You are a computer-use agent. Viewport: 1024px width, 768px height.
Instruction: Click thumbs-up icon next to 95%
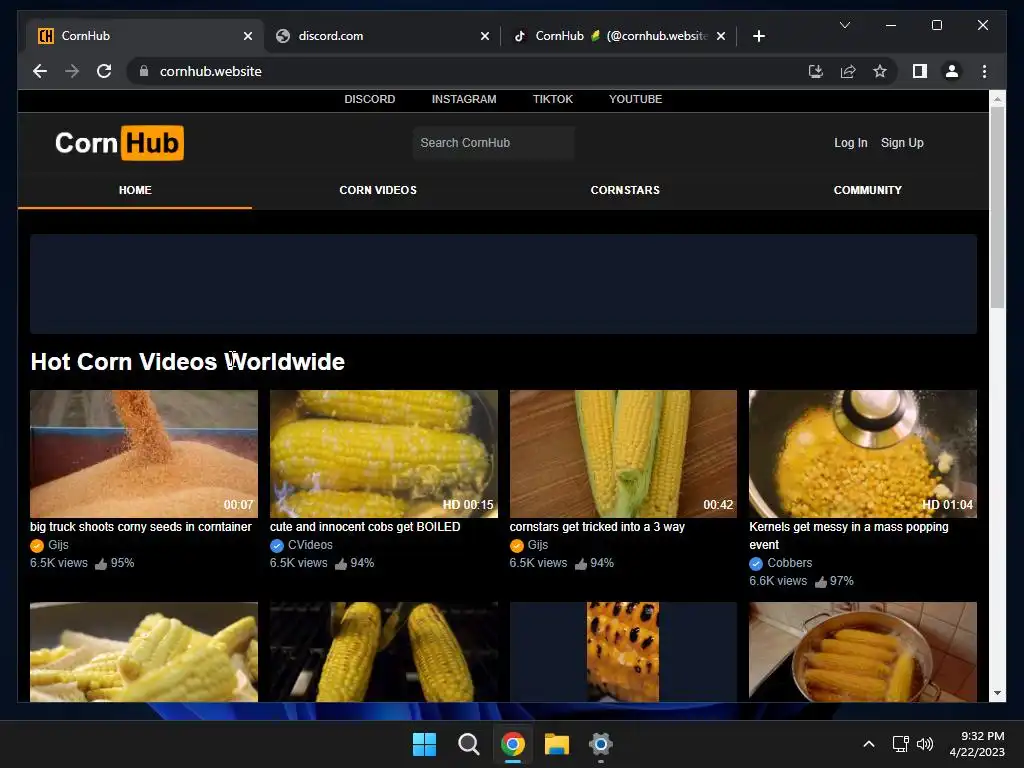101,564
